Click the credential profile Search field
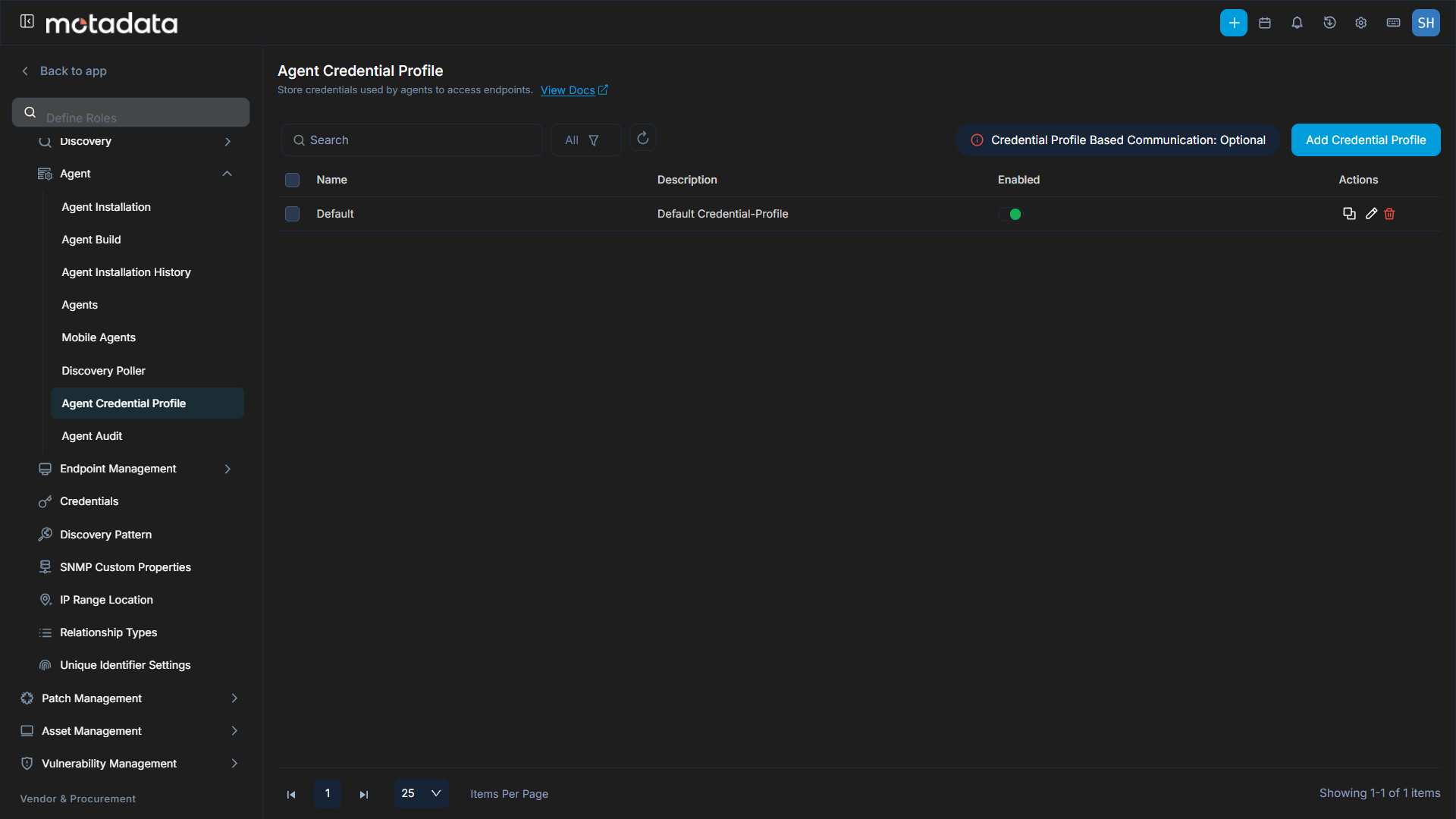1456x819 pixels. (412, 140)
